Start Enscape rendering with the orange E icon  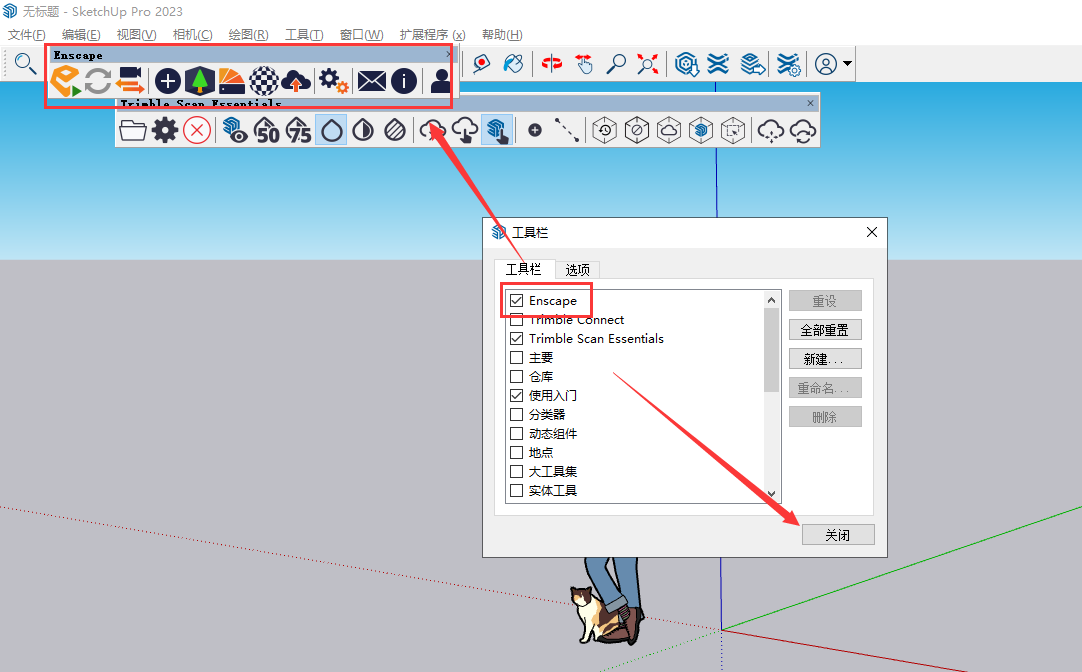pos(66,81)
